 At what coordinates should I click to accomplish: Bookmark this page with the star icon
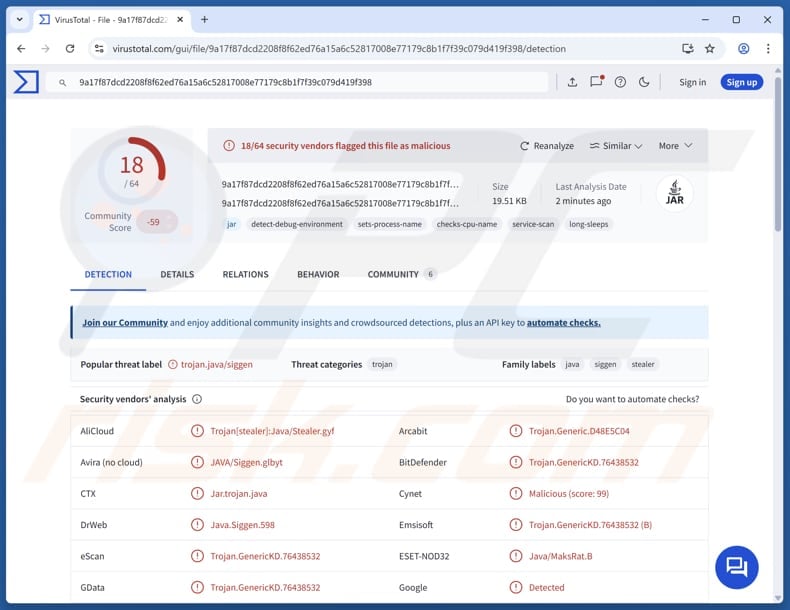tap(710, 48)
